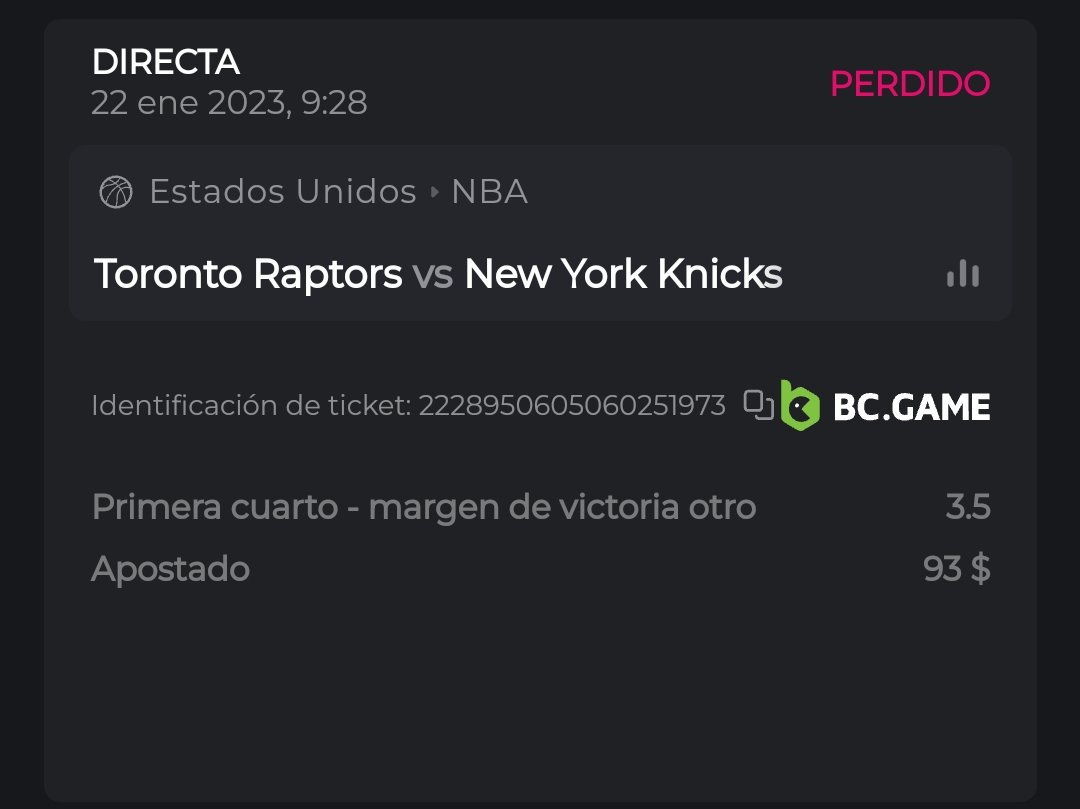Click the Toronto Raptors team name
Screen dimensions: 1080x809
248,274
